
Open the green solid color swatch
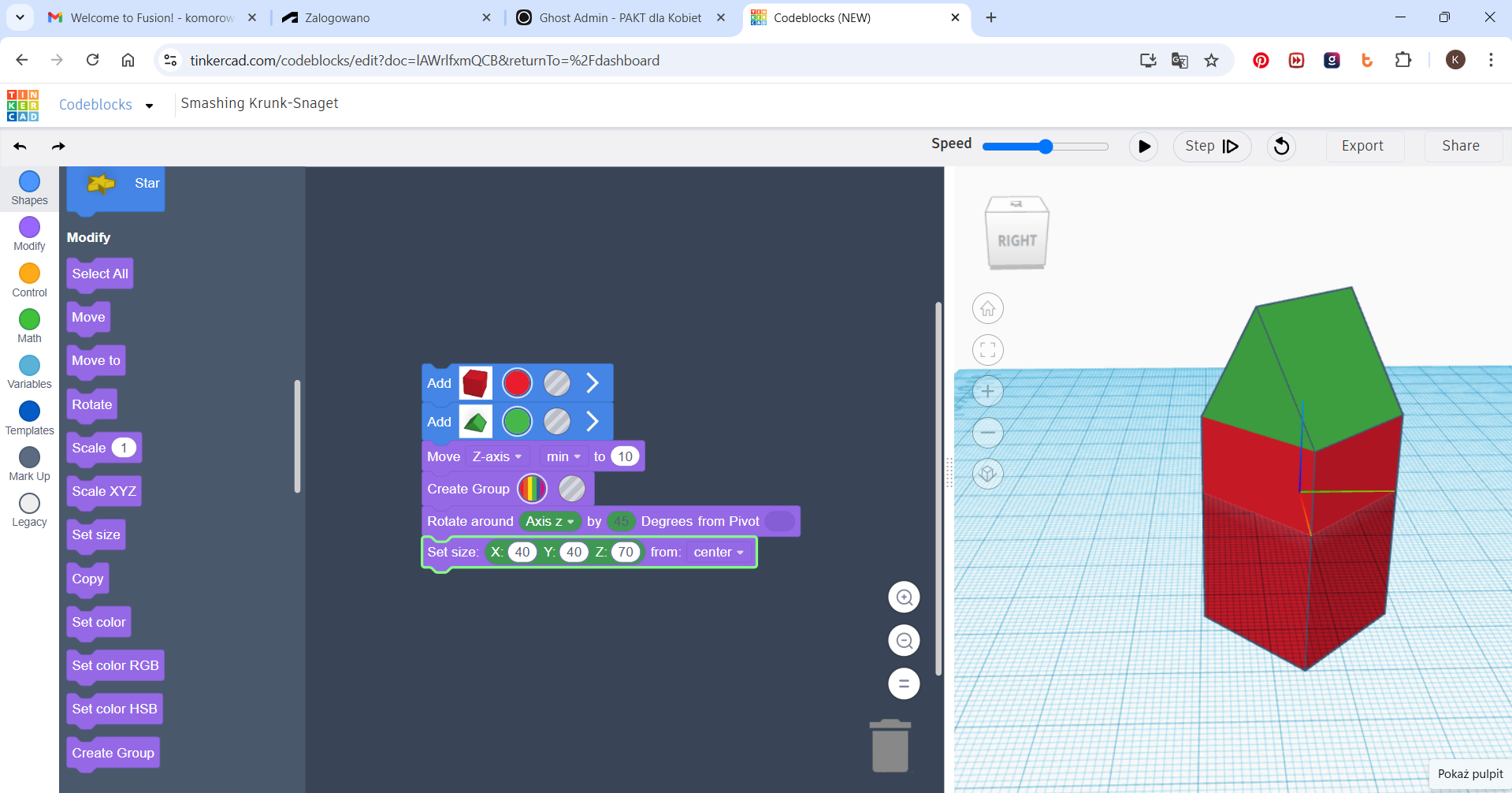point(517,422)
